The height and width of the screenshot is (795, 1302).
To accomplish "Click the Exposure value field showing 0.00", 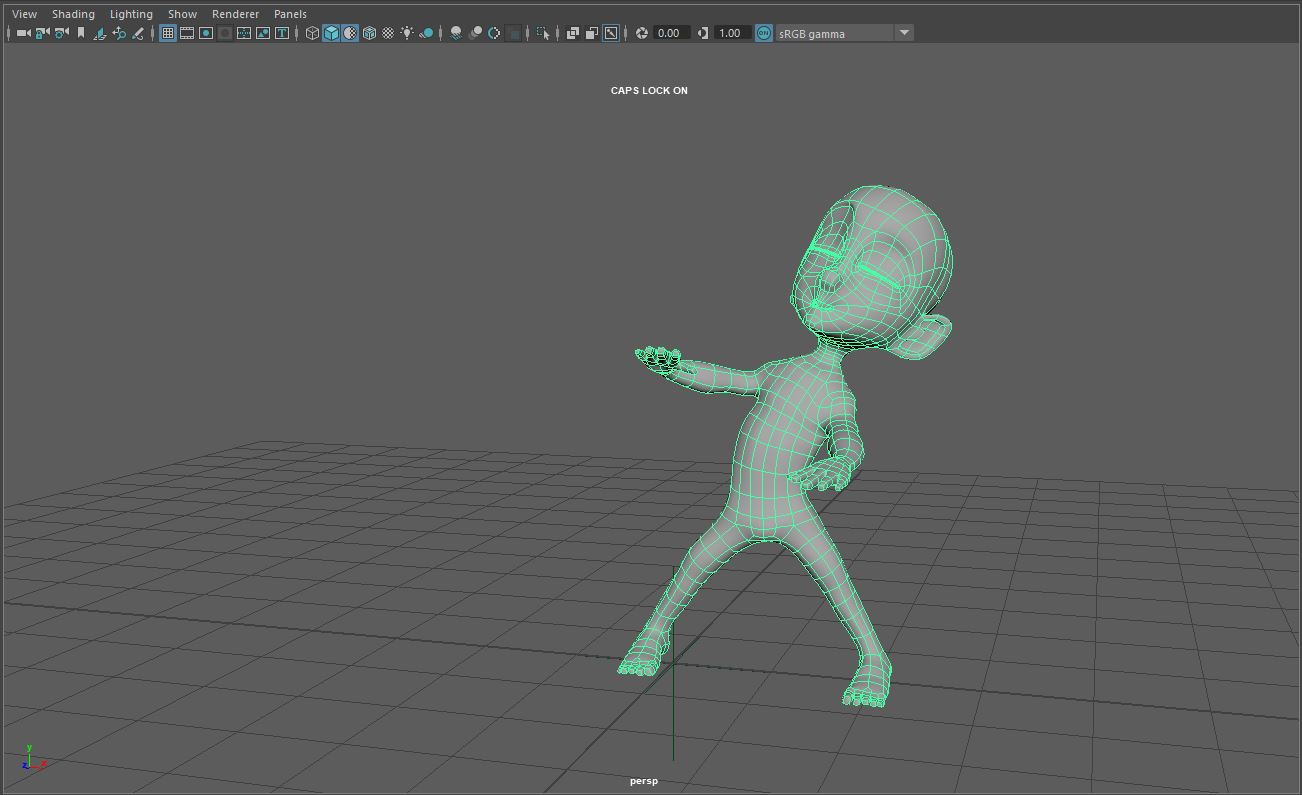I will (671, 33).
